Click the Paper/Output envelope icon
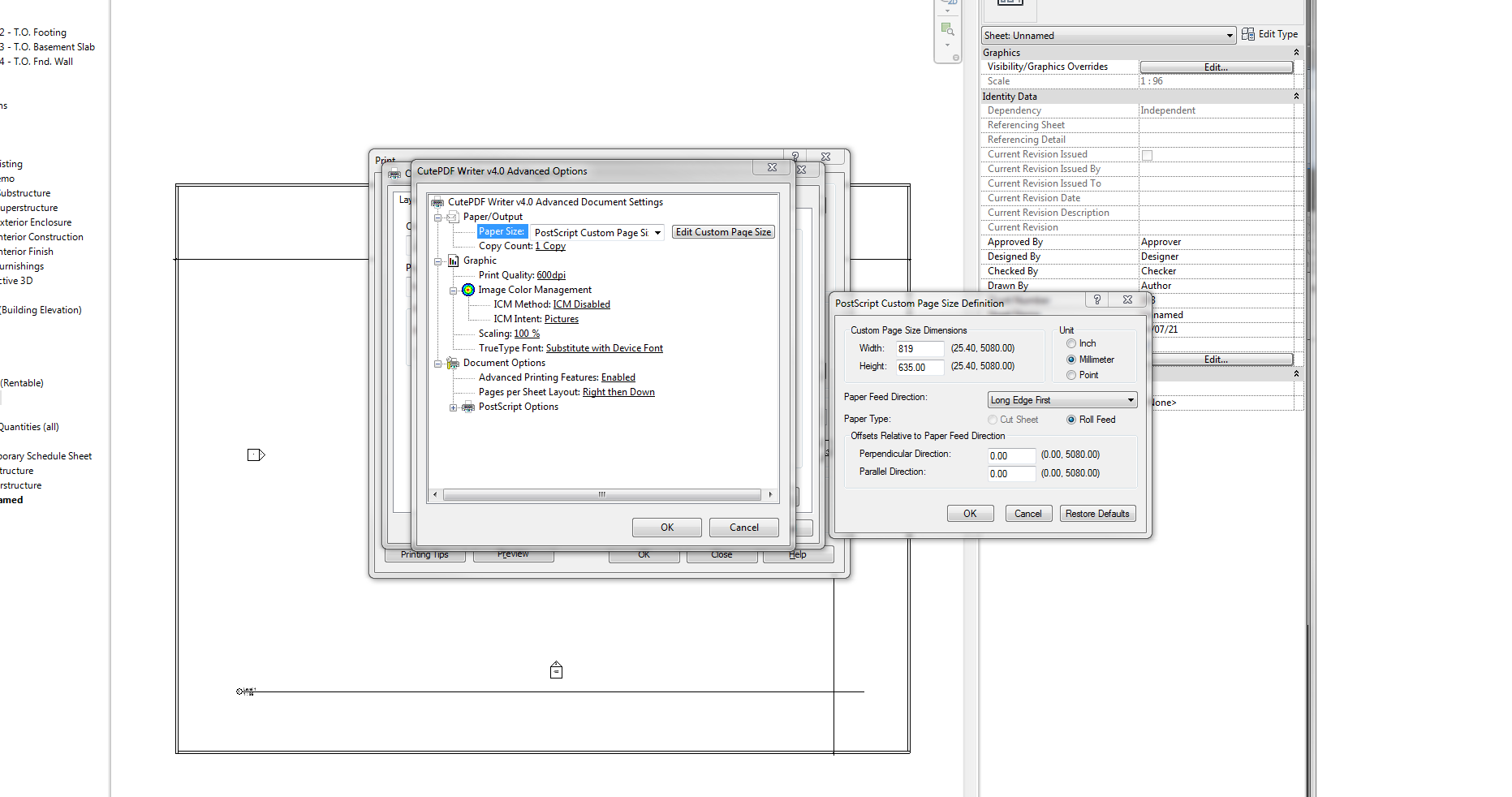Screen dimensions: 1512x797 pos(452,217)
